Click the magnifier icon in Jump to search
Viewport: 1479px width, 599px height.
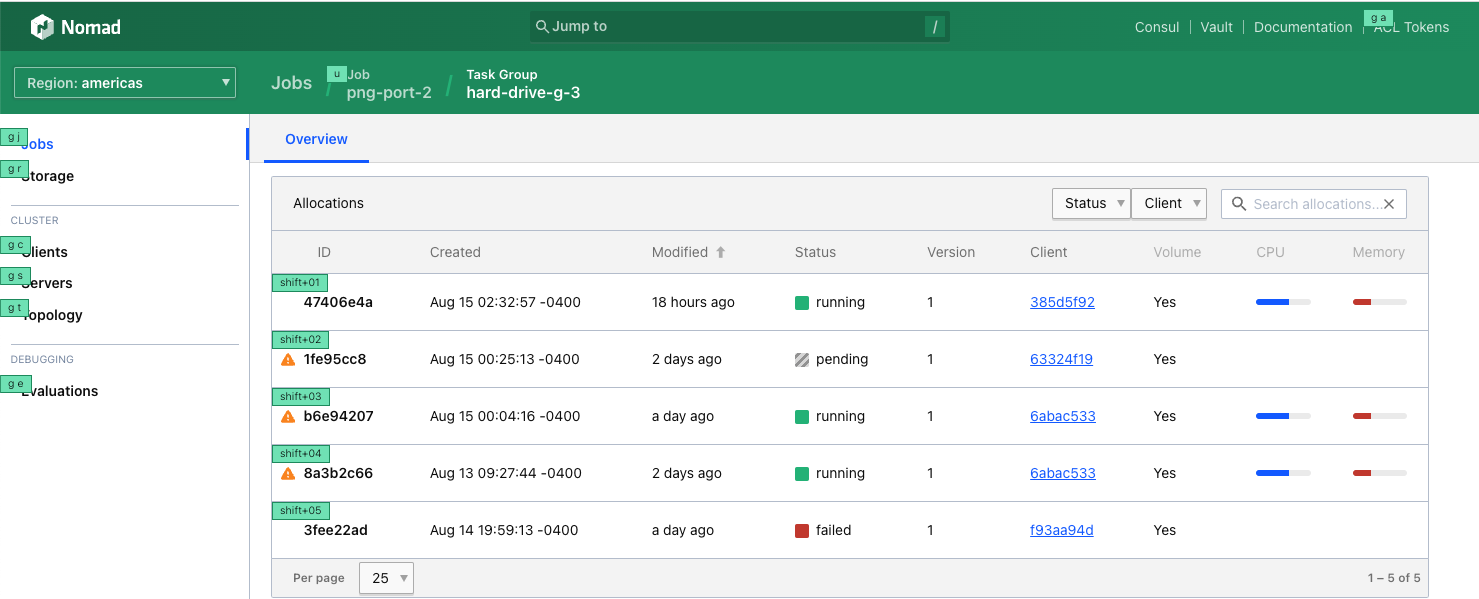tap(541, 26)
